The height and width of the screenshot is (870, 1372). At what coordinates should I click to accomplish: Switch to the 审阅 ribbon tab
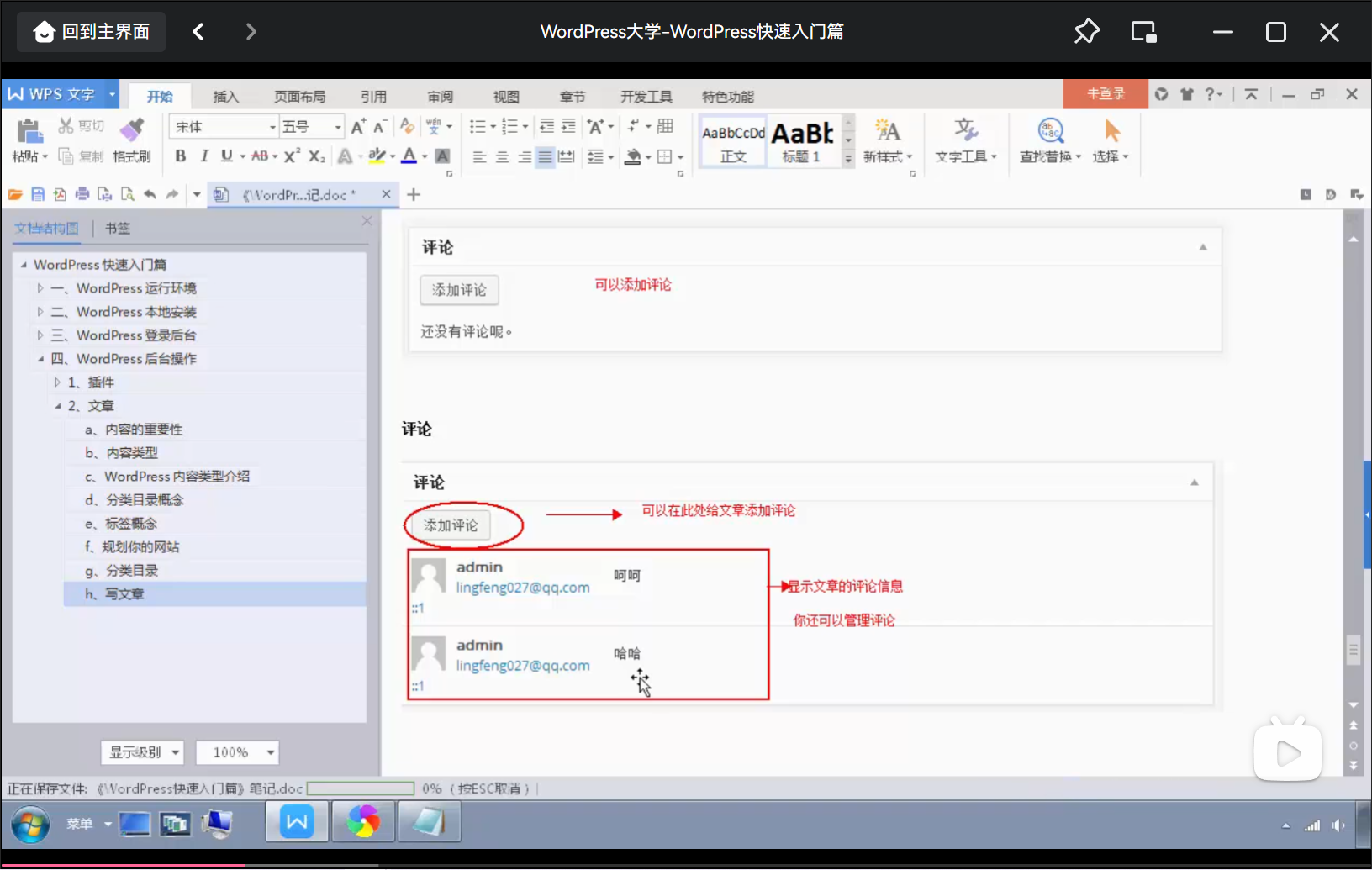pos(440,97)
